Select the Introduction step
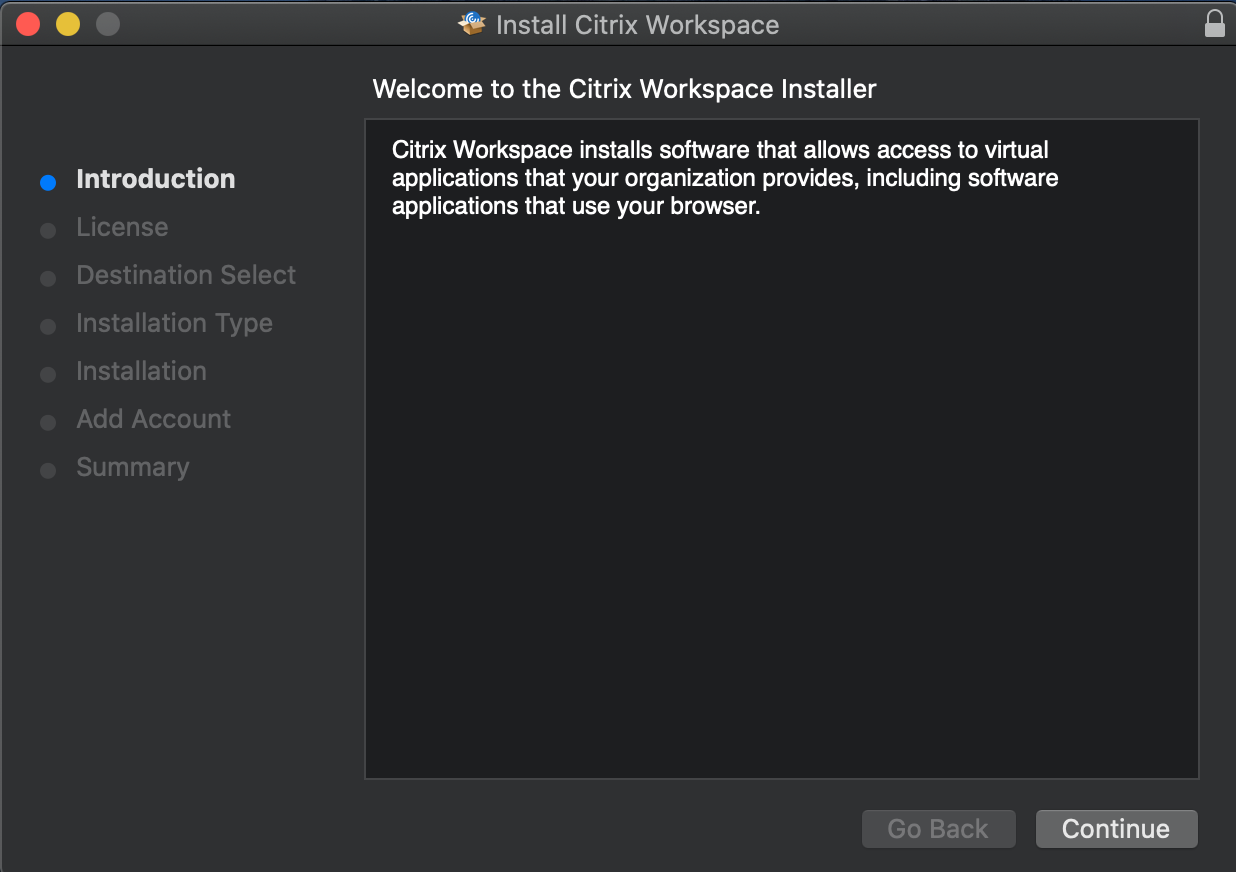The image size is (1236, 872). pos(156,179)
